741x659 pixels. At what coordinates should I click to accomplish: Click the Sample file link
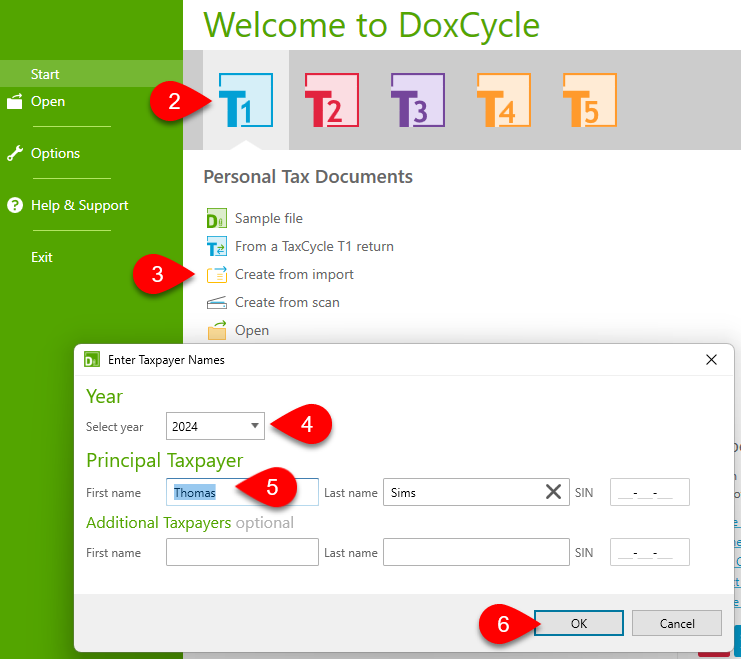coord(268,218)
